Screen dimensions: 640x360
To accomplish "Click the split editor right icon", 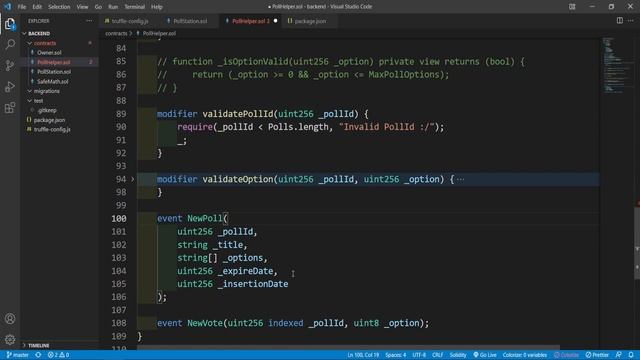I will (620, 20).
